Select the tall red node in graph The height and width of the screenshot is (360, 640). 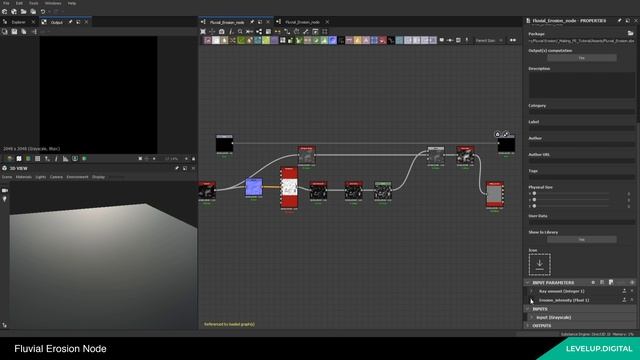tap(289, 188)
